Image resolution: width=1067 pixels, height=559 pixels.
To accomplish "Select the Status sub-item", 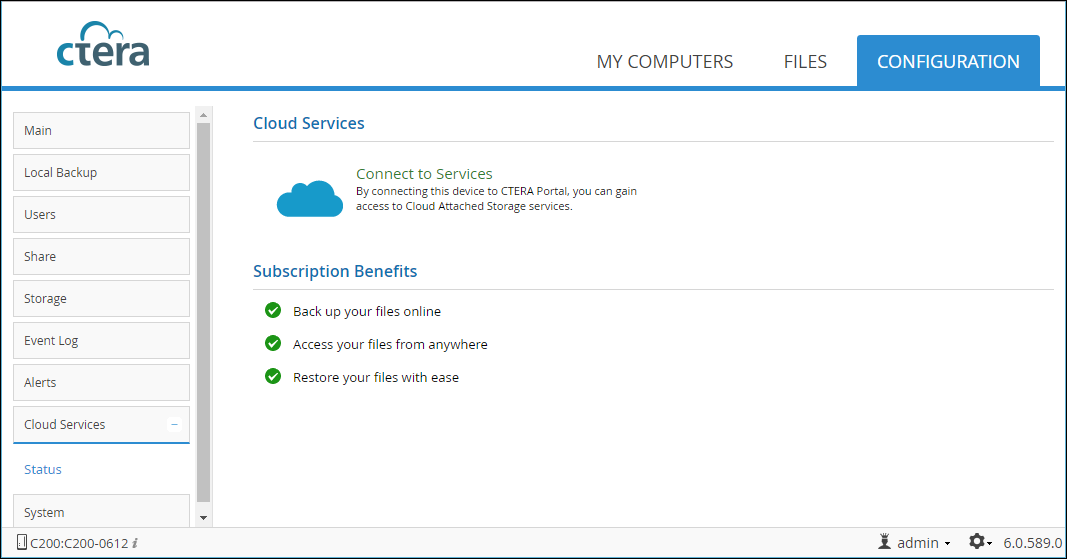I will (43, 469).
